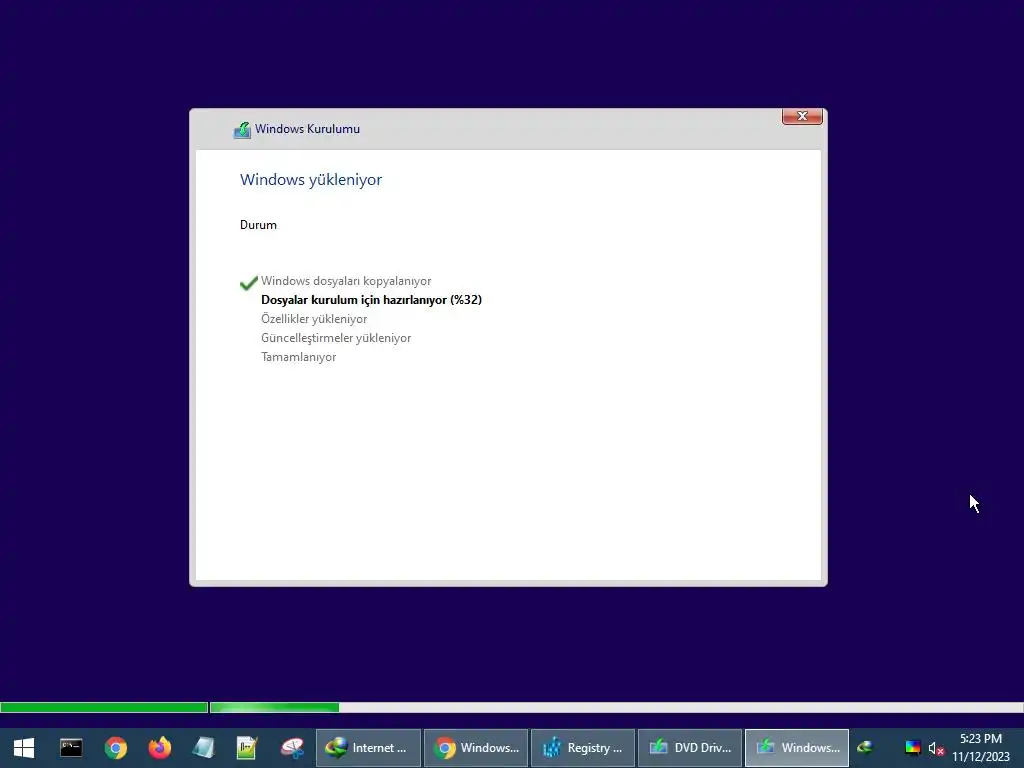The height and width of the screenshot is (768, 1024).
Task: Click the tray icon next to Windows... button
Action: pyautogui.click(x=865, y=747)
